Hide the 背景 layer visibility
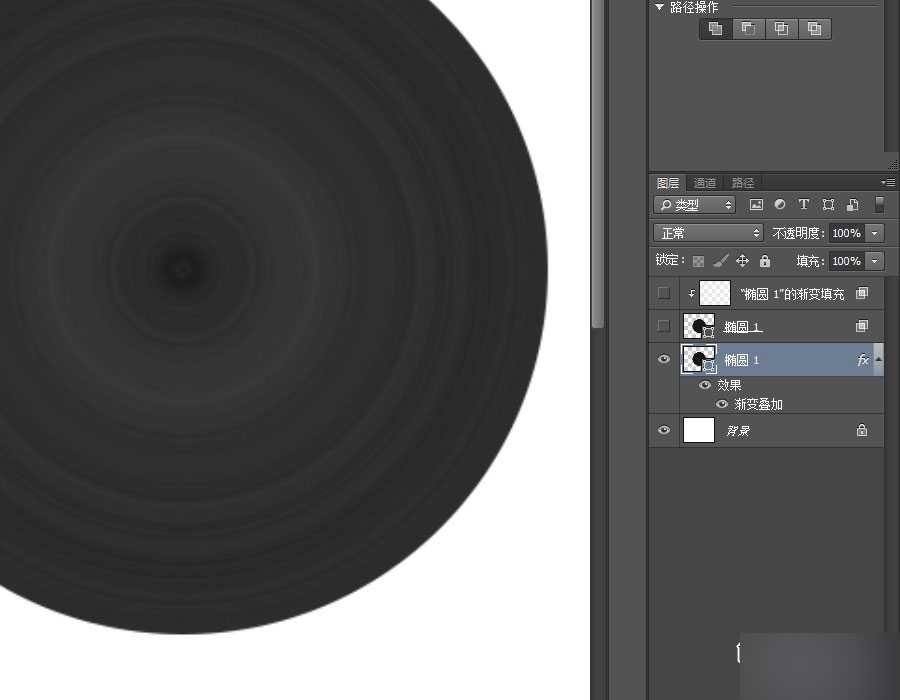This screenshot has height=700, width=900. pyautogui.click(x=664, y=430)
